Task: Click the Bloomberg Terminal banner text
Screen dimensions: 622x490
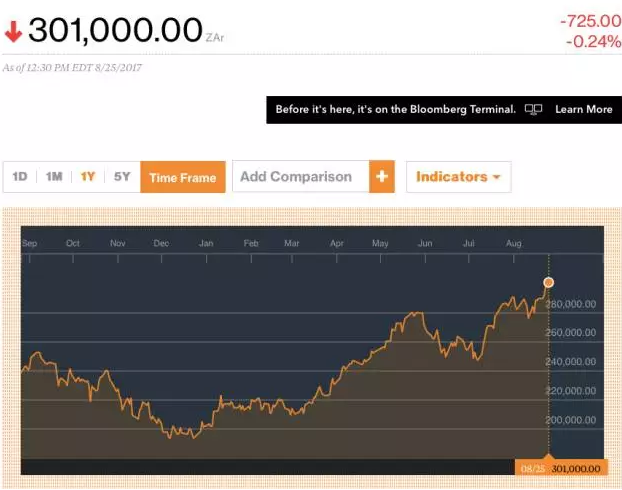Action: 396,110
